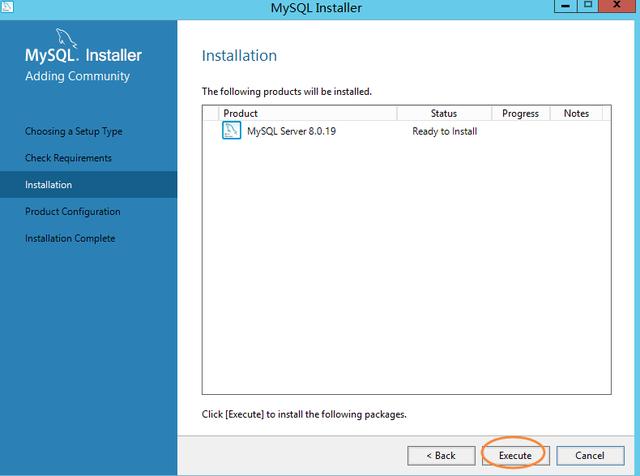The image size is (640, 476).
Task: Click the Notes column header
Action: [x=576, y=113]
